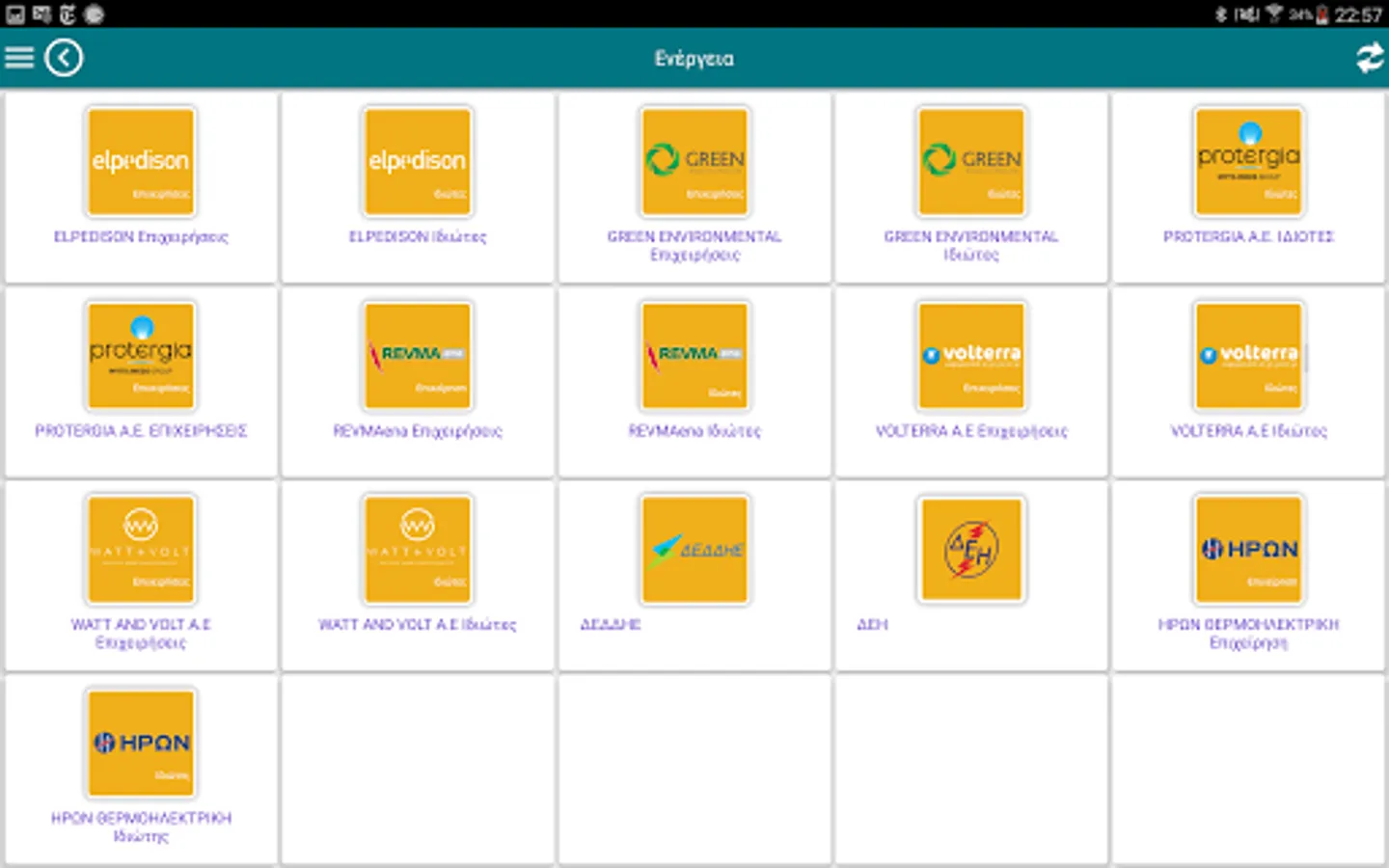This screenshot has height=868, width=1389.
Task: Open ΗΡΩΝ ΘΕΡΜΟΗΛΕΚΤΡΙΚΗ Ιδιώτης logo
Action: coord(141,743)
